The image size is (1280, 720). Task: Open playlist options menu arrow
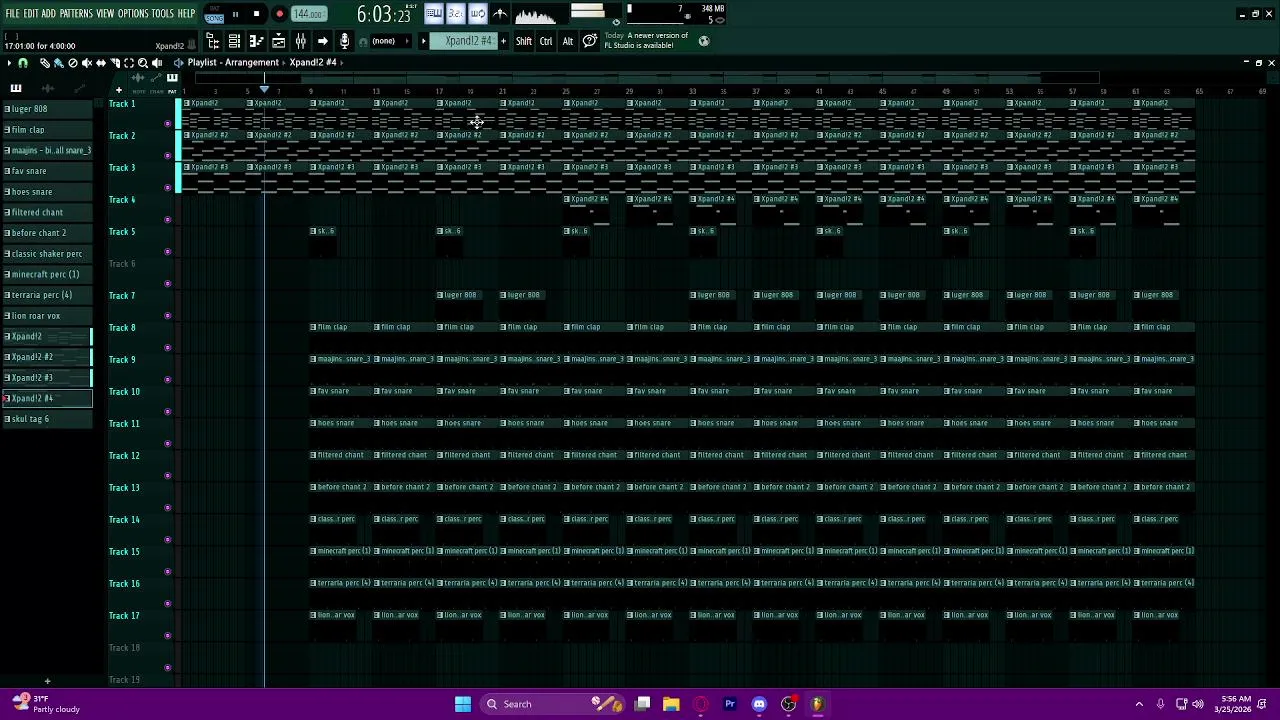coord(8,63)
